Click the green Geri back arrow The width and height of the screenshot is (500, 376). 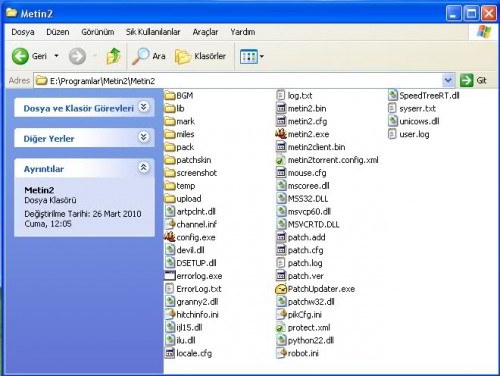20,56
